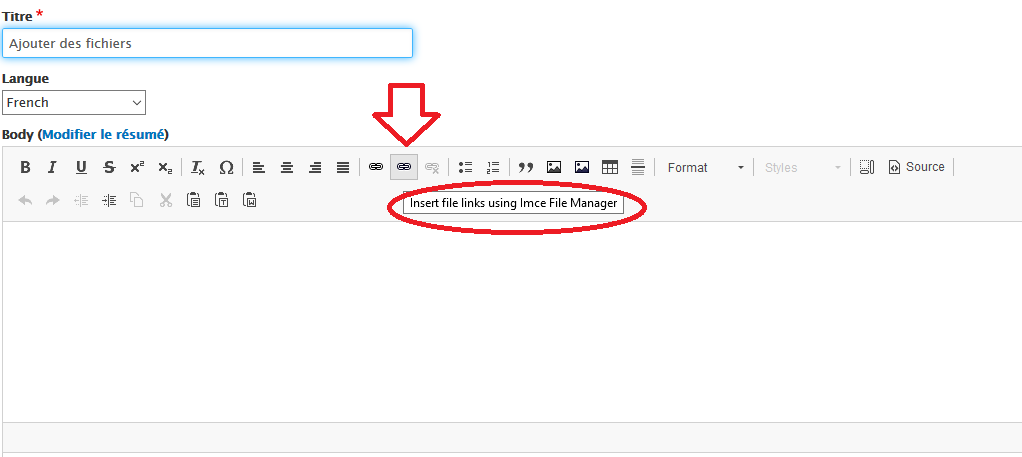Click the Remove Format icon
The image size is (1022, 457).
197,168
